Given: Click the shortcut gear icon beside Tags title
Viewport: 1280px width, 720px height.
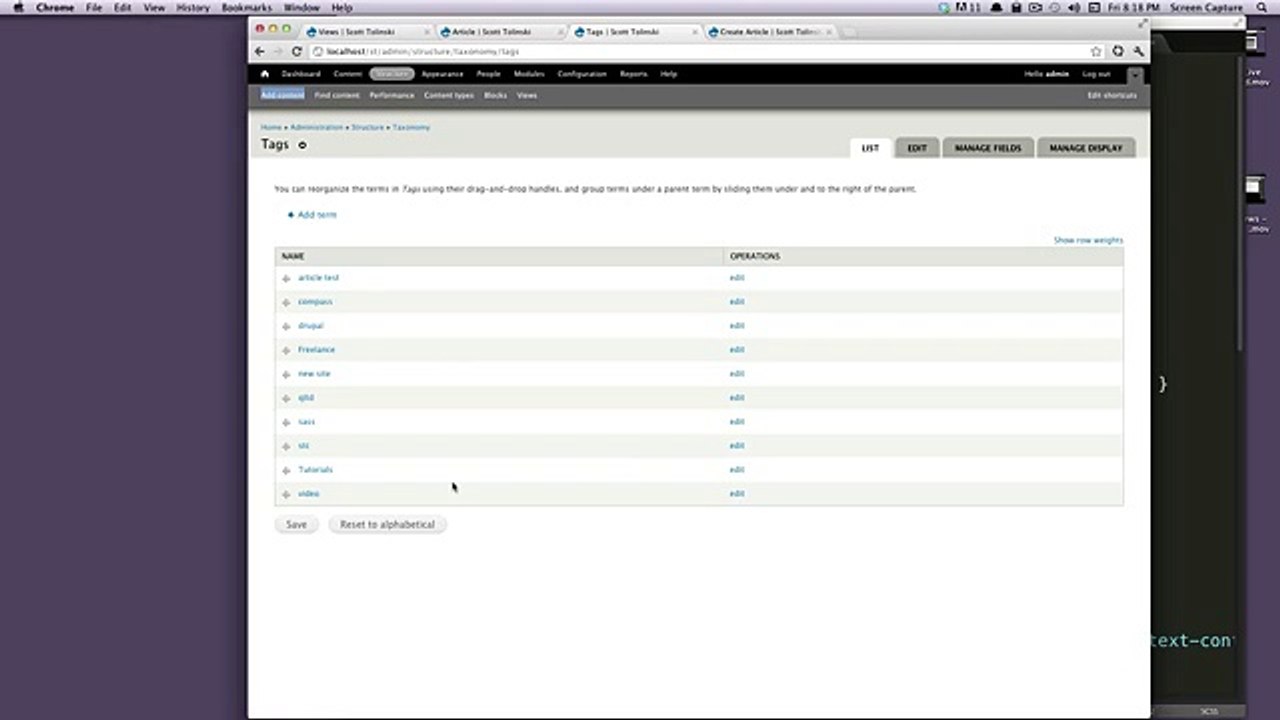Looking at the screenshot, I should click(x=302, y=145).
